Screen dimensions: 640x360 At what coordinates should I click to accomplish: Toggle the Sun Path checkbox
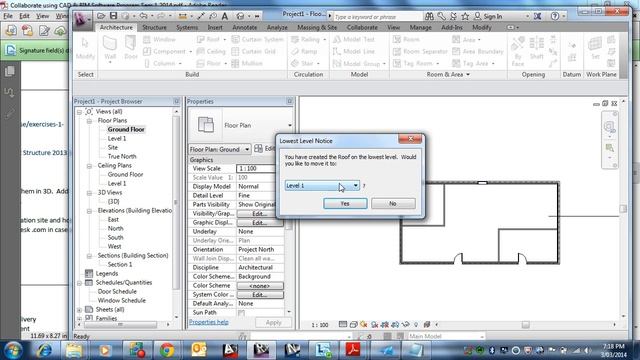[242, 313]
